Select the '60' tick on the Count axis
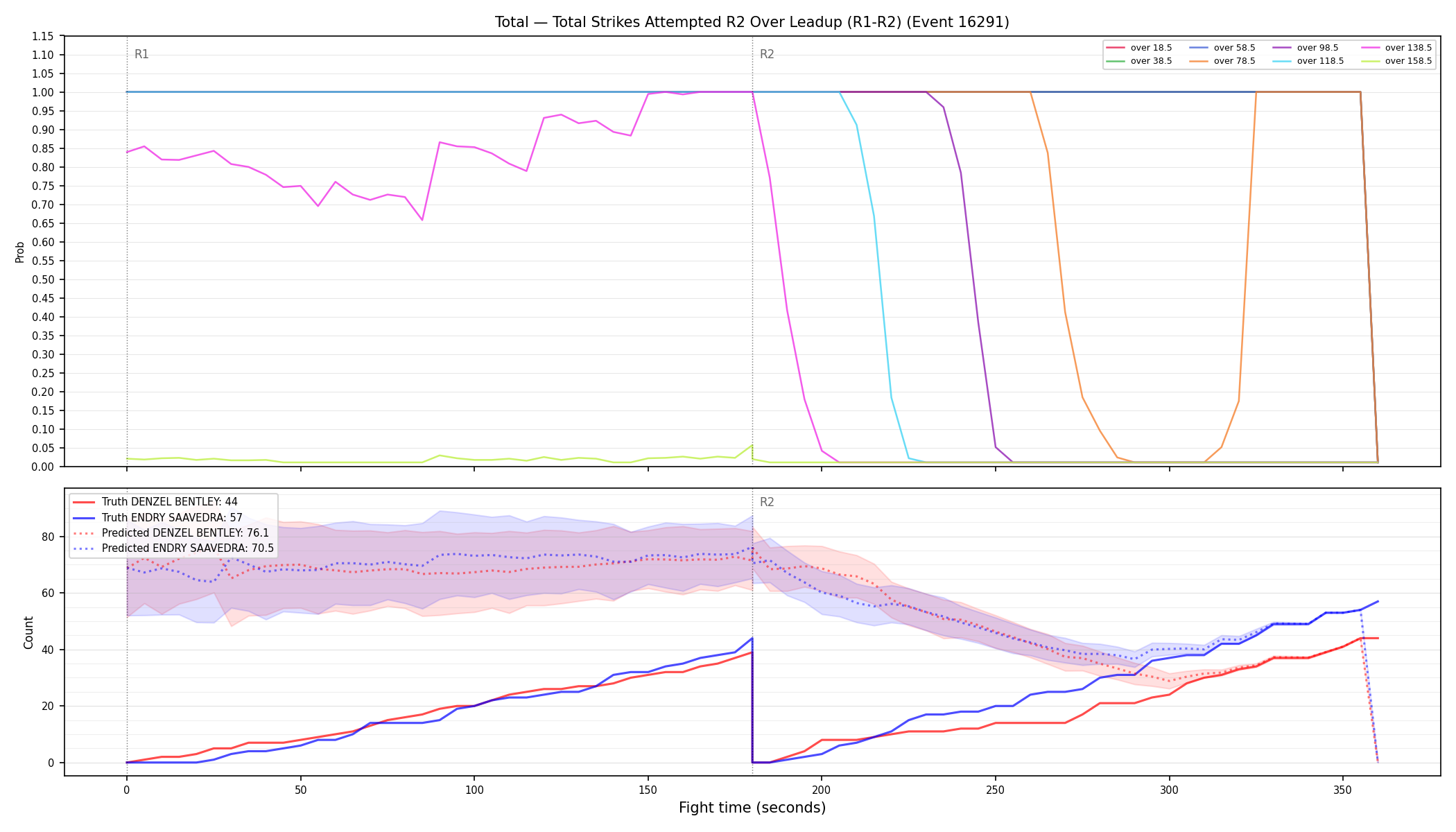 [48, 593]
